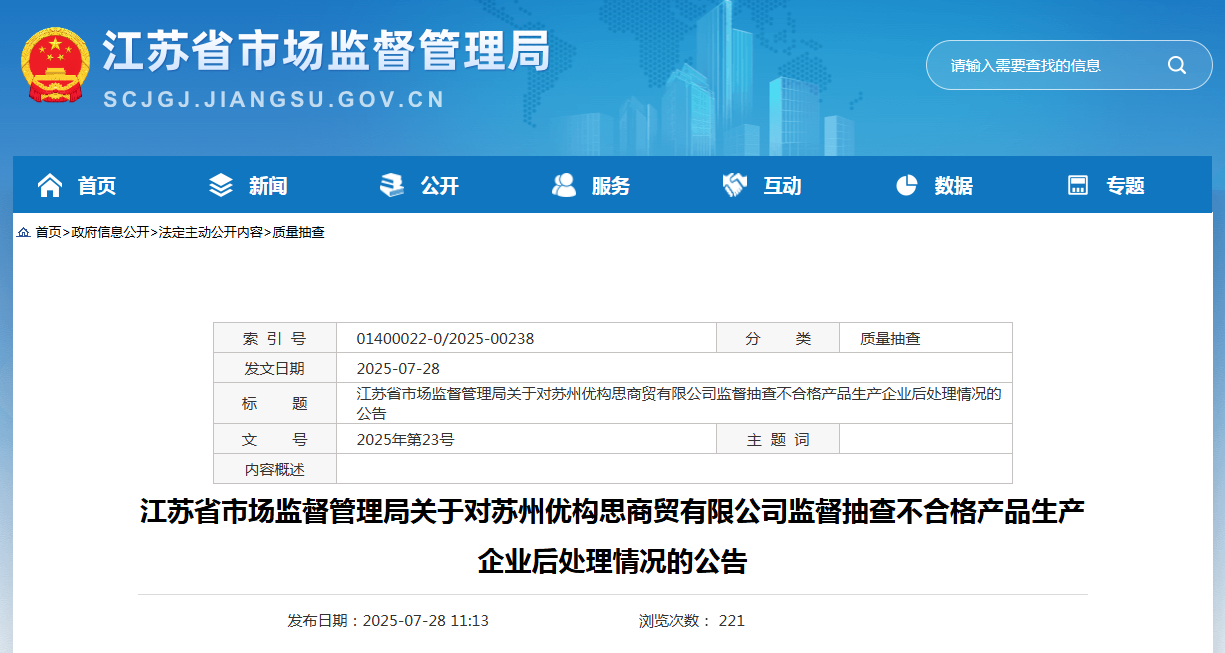Click the 发文日期 label cell
The width and height of the screenshot is (1225, 653).
275,368
